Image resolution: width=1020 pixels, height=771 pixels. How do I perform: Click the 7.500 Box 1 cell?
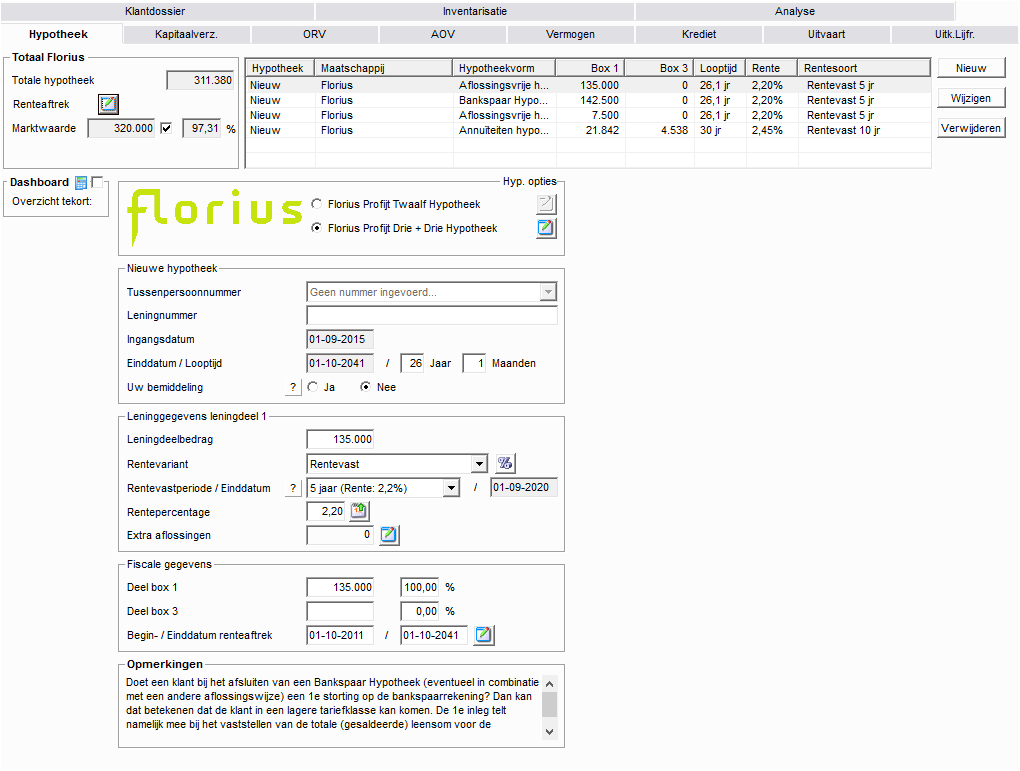click(591, 115)
